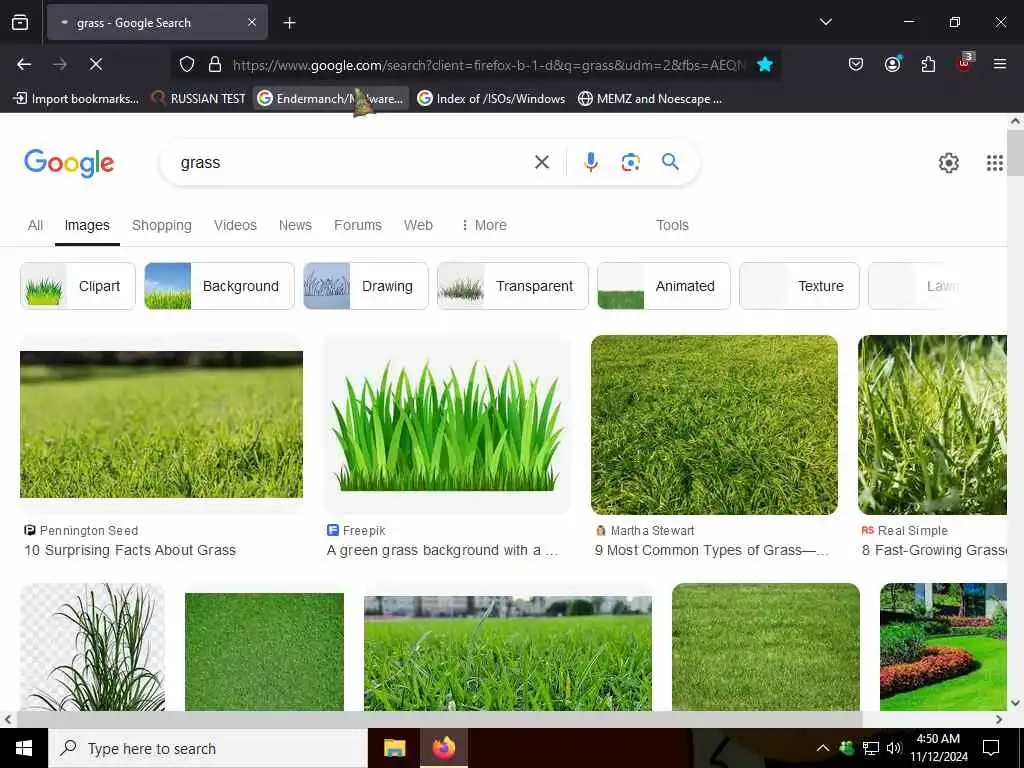Open Martha Stewart grass image
This screenshot has width=1024, height=768.
point(714,424)
